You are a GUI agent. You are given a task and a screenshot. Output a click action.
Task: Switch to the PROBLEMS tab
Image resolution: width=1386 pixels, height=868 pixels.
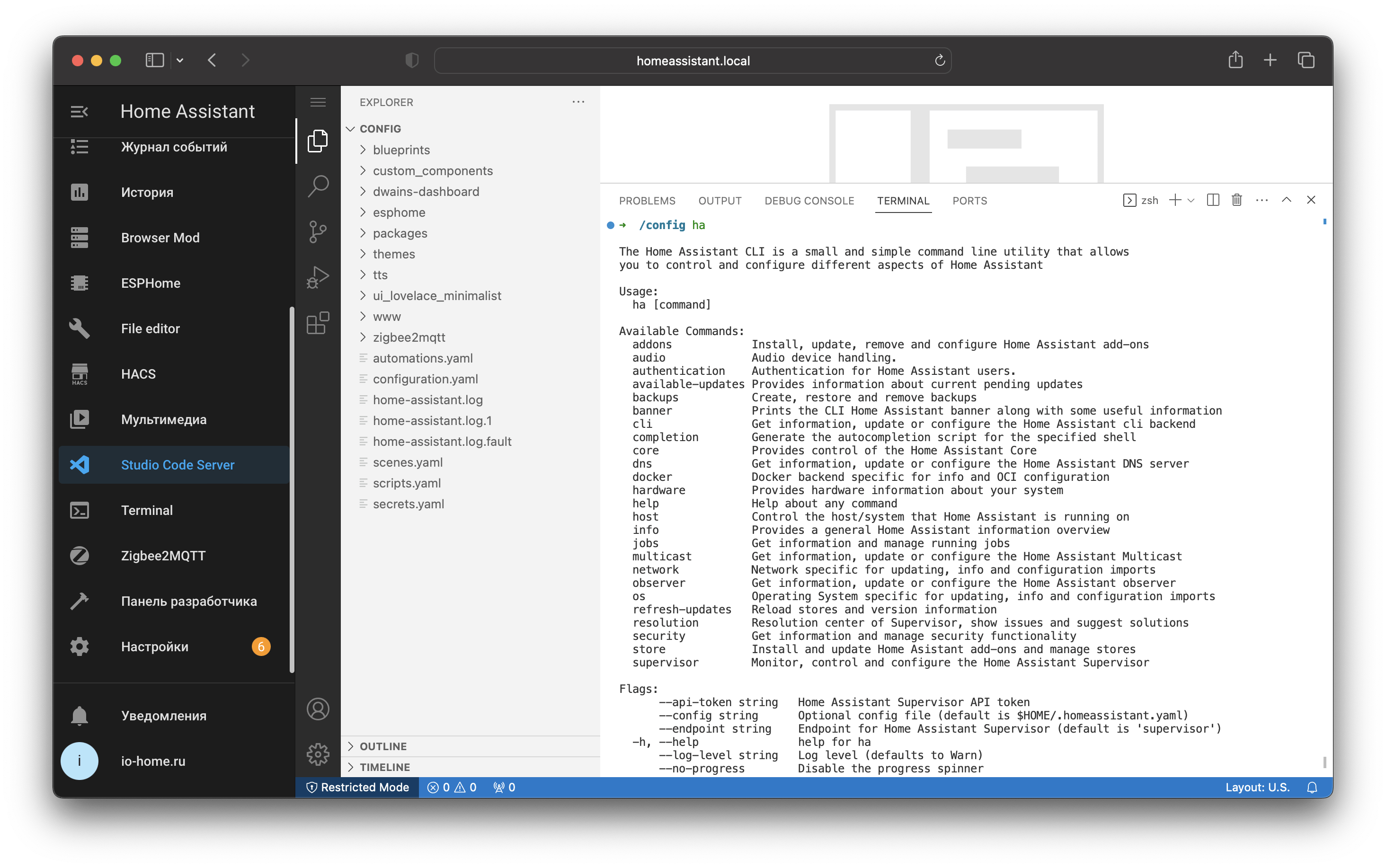point(647,200)
